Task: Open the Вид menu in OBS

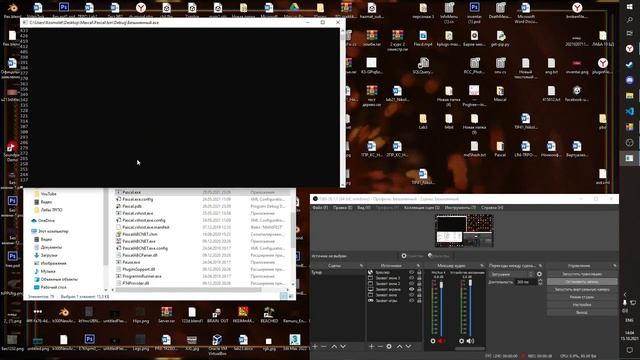Action: click(364, 207)
